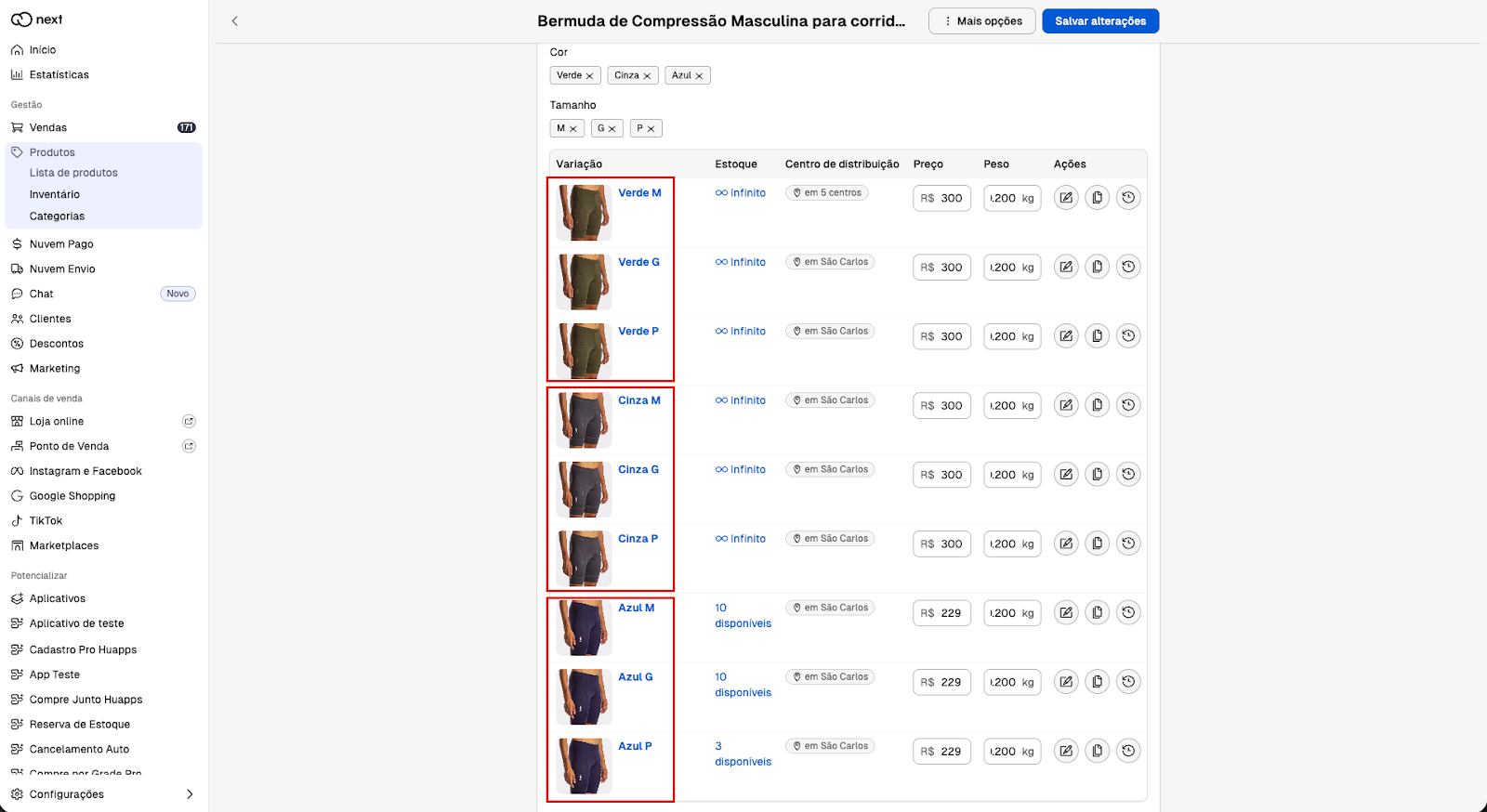Image resolution: width=1487 pixels, height=812 pixels.
Task: Open history for the Azul M variation
Action: click(1128, 613)
